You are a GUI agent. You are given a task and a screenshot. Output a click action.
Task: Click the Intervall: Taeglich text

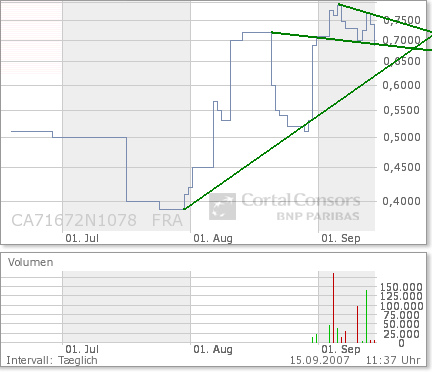point(52,361)
